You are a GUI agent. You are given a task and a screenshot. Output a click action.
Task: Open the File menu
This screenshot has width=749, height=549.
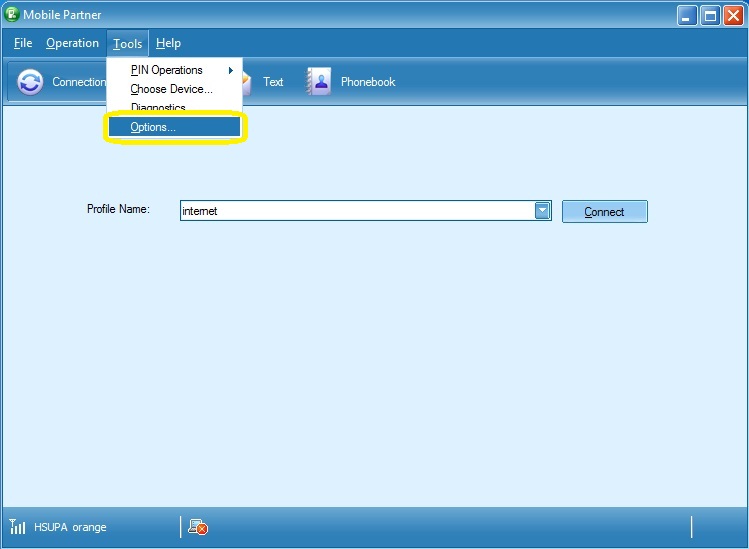coord(23,43)
